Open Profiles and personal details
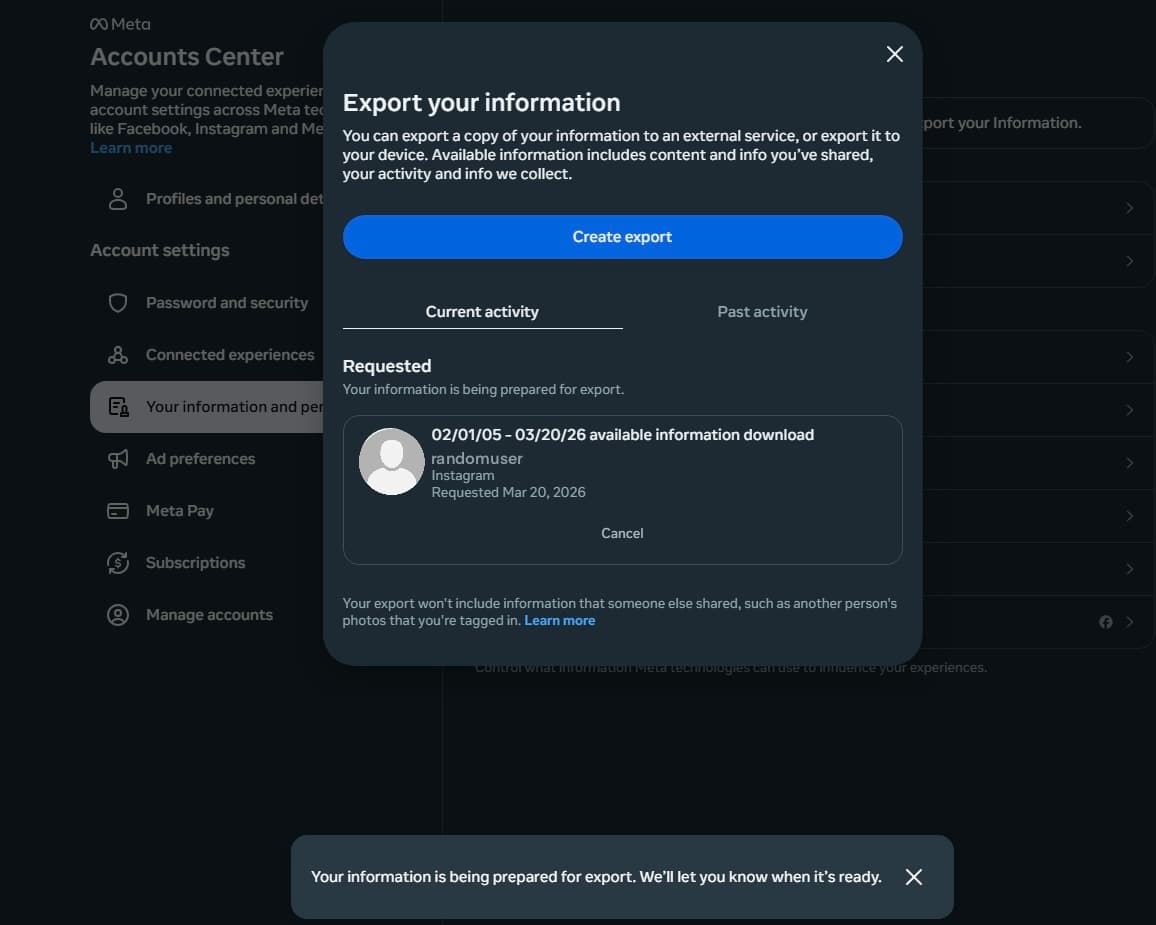1156x925 pixels. [x=207, y=199]
